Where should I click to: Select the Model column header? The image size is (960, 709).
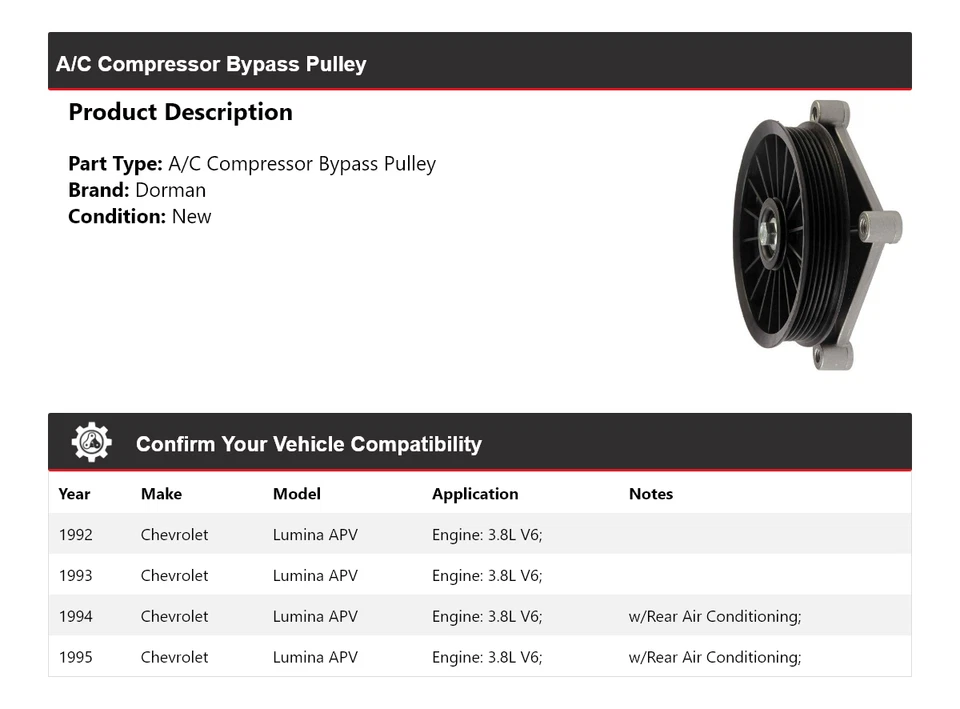click(x=297, y=494)
